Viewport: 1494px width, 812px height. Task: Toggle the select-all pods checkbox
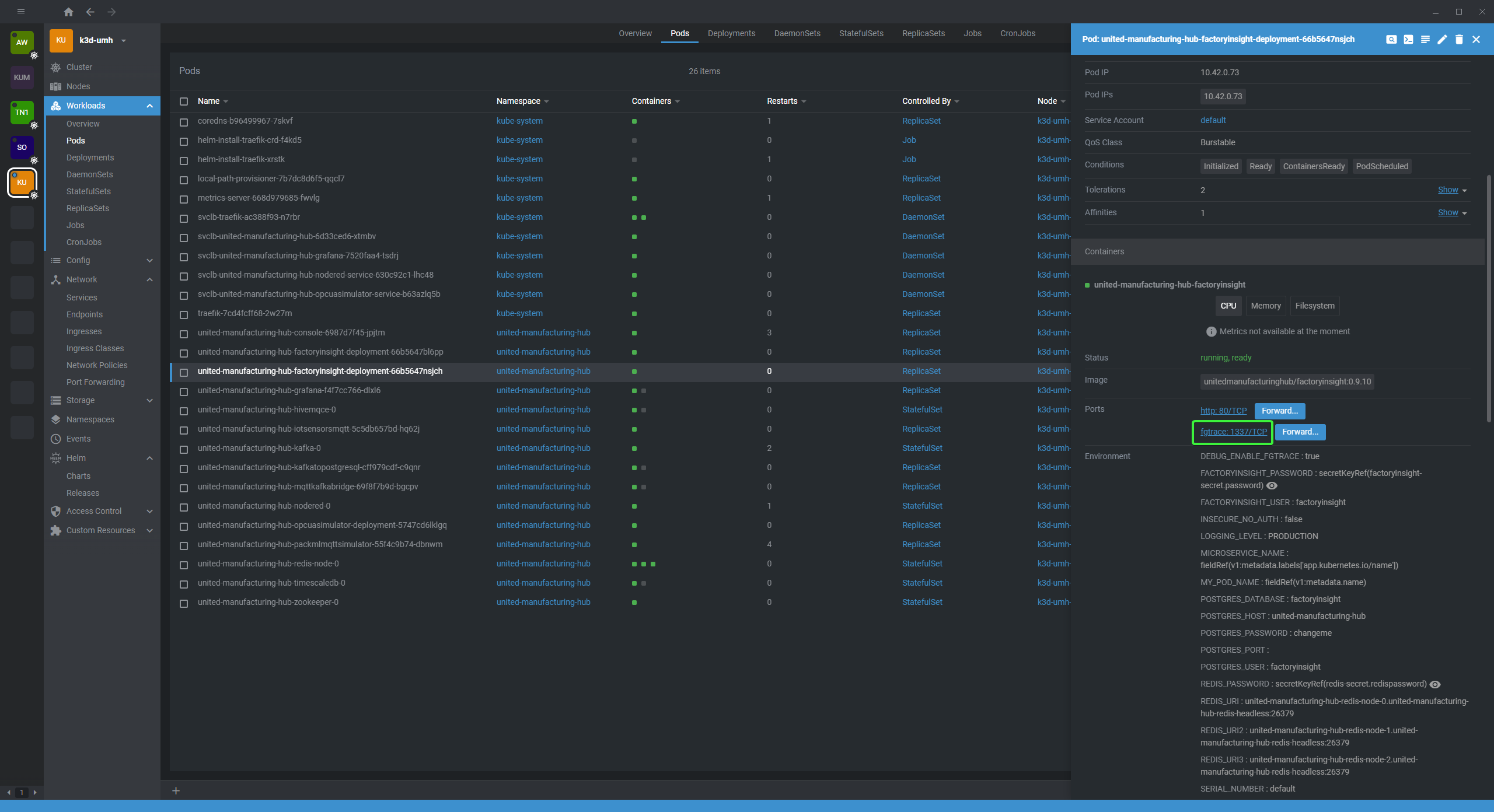click(x=184, y=101)
